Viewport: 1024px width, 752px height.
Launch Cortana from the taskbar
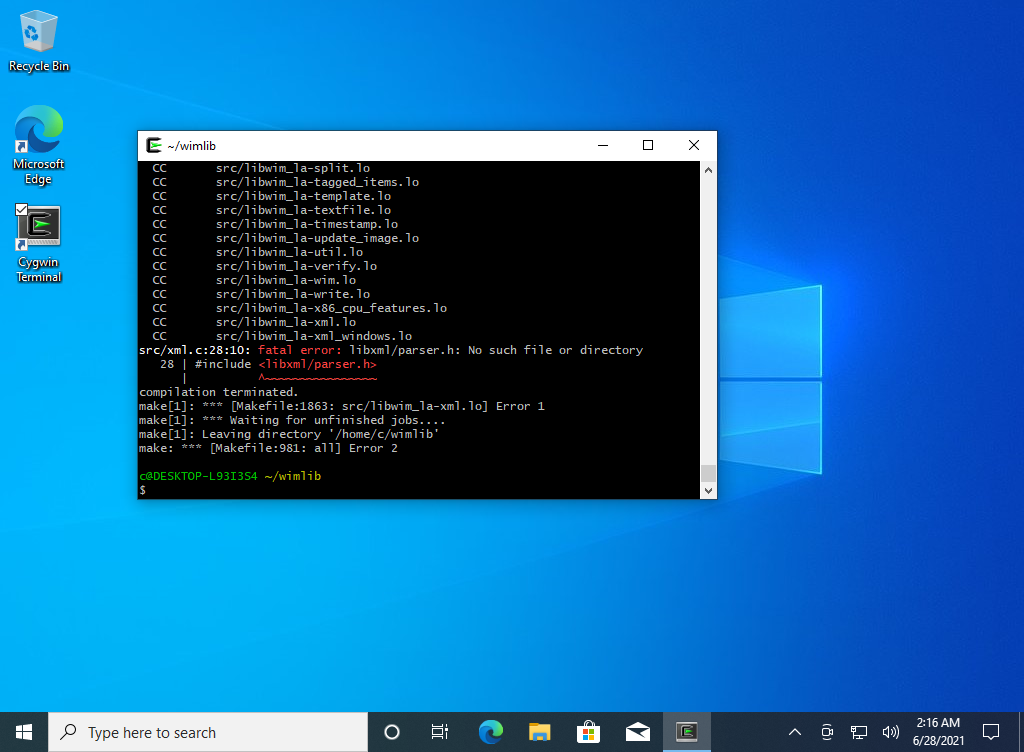[x=391, y=731]
